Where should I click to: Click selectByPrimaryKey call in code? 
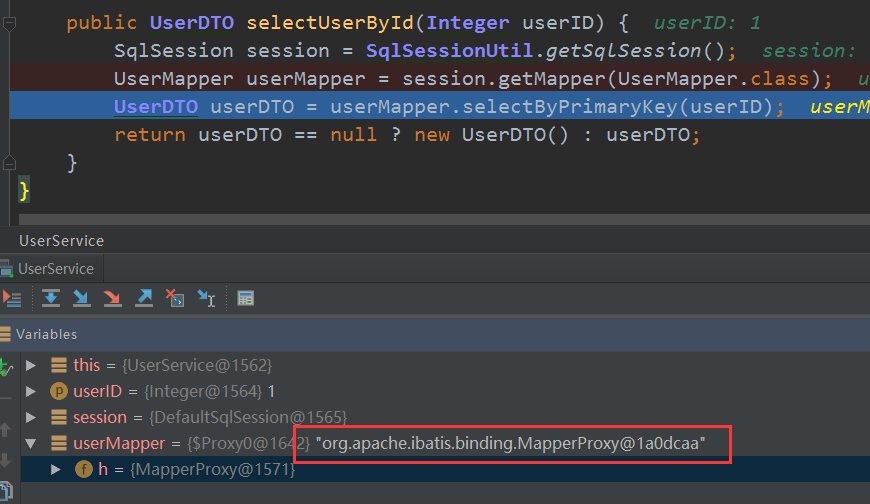pos(570,106)
